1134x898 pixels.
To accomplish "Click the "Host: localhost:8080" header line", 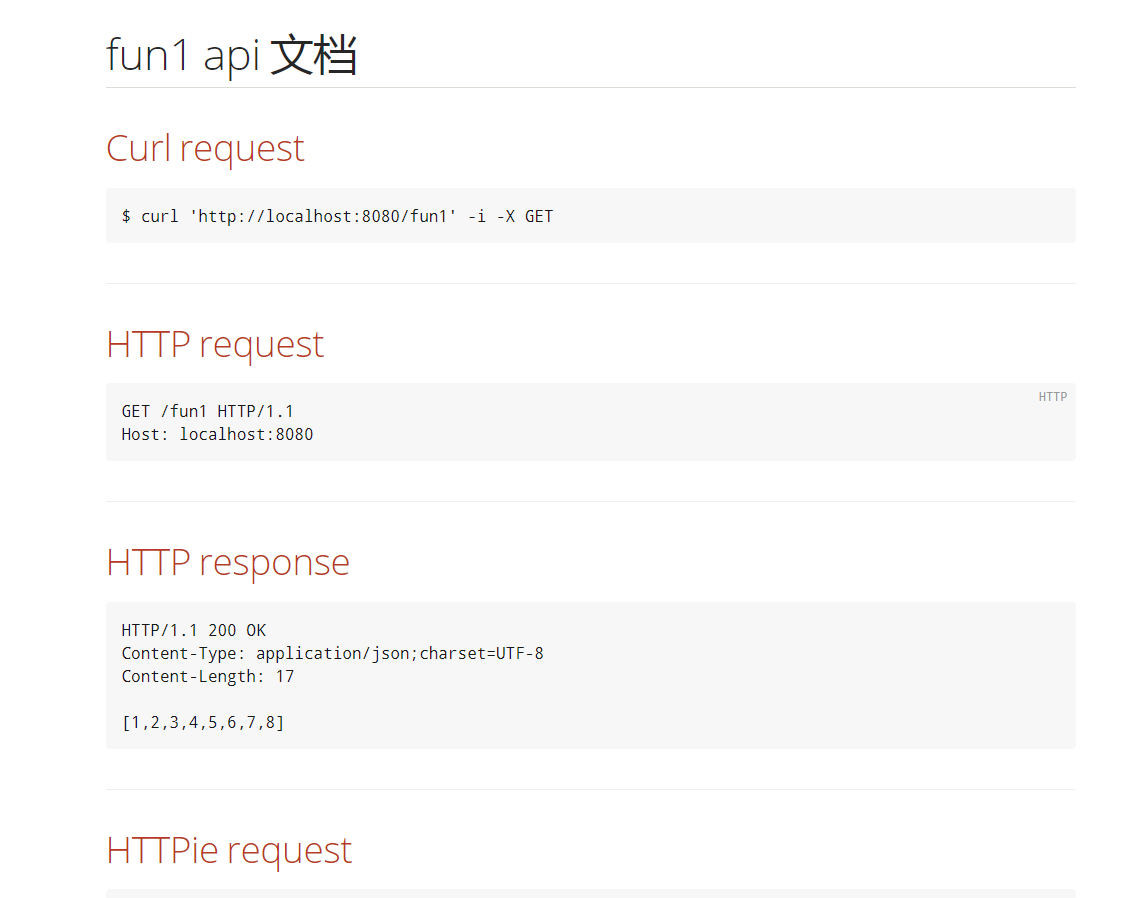I will point(217,434).
